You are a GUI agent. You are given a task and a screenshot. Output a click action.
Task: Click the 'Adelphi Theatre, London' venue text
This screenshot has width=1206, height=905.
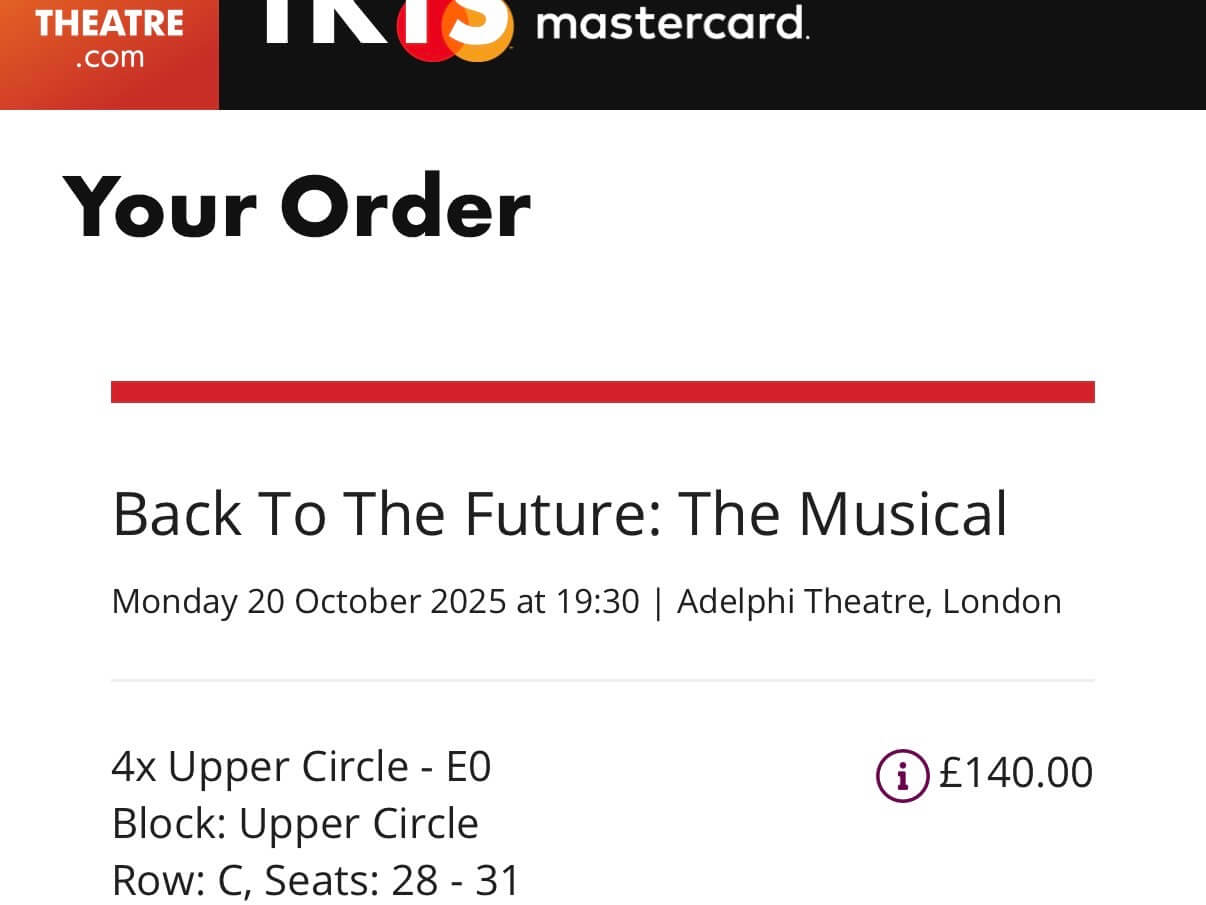tap(869, 602)
